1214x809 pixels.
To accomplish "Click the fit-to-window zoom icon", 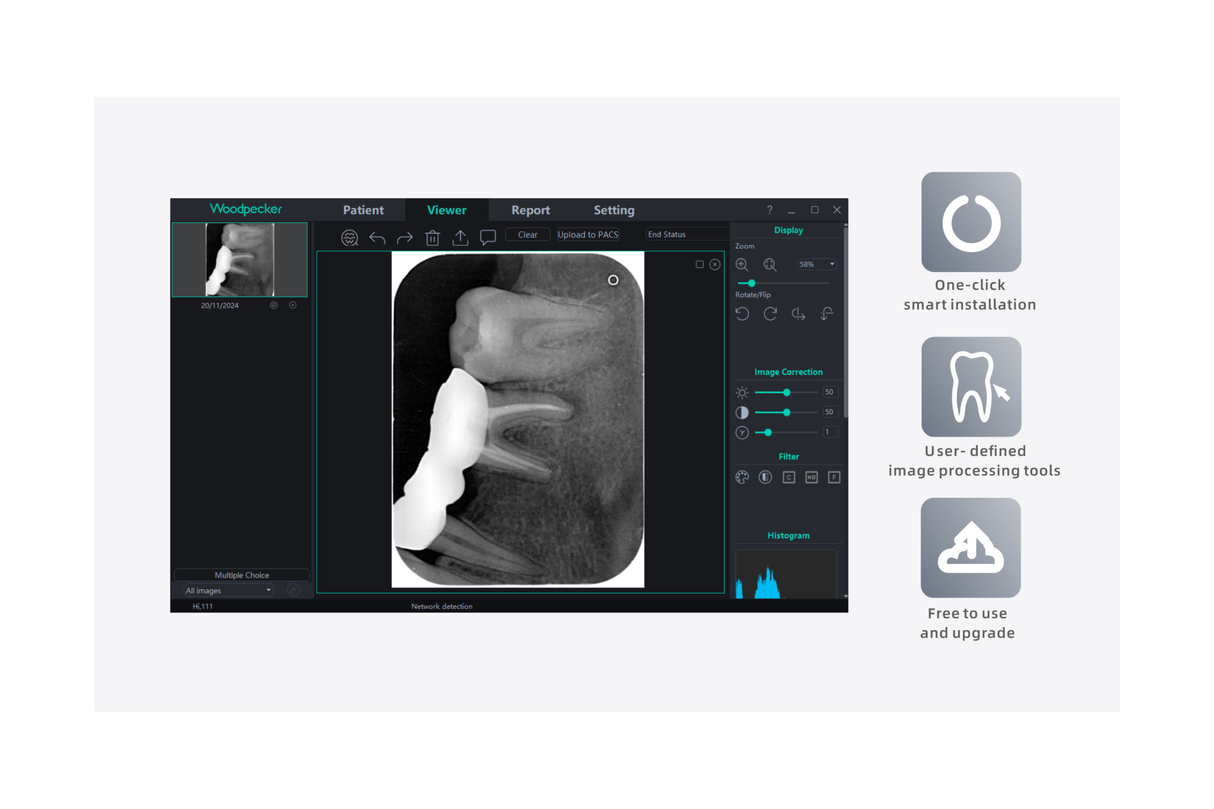I will [770, 265].
